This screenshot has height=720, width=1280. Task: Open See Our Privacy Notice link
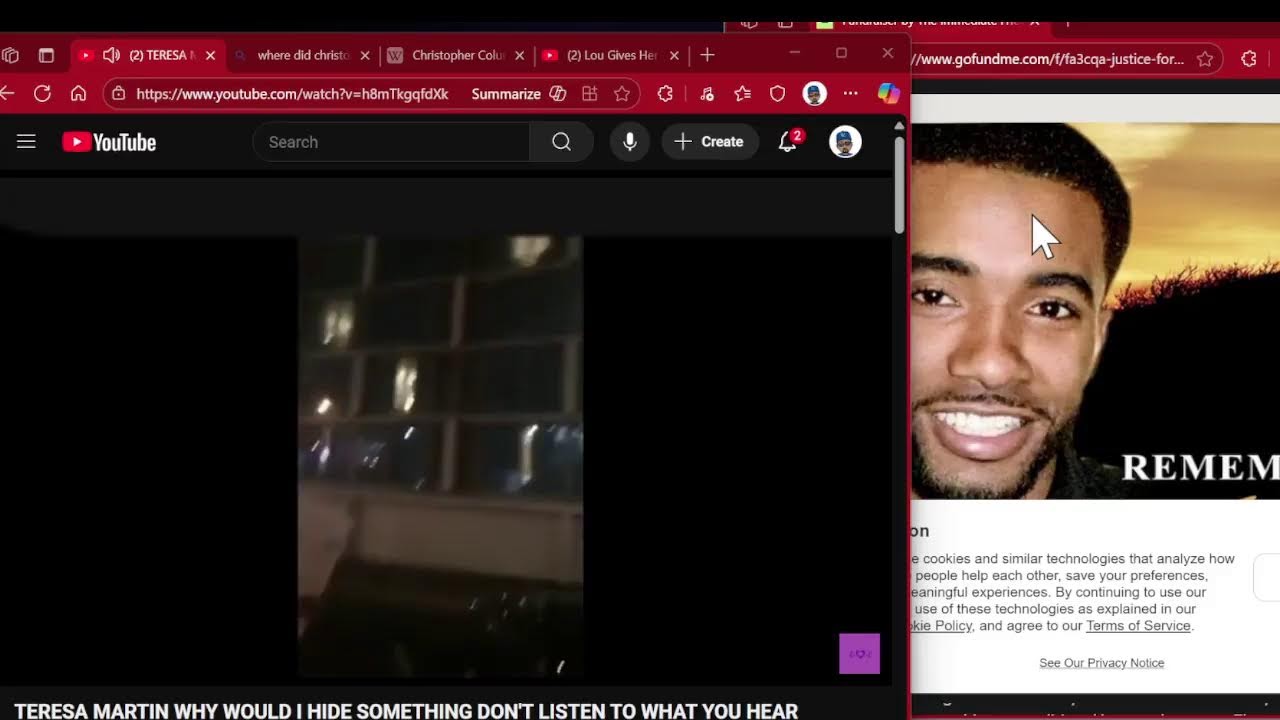(x=1101, y=663)
